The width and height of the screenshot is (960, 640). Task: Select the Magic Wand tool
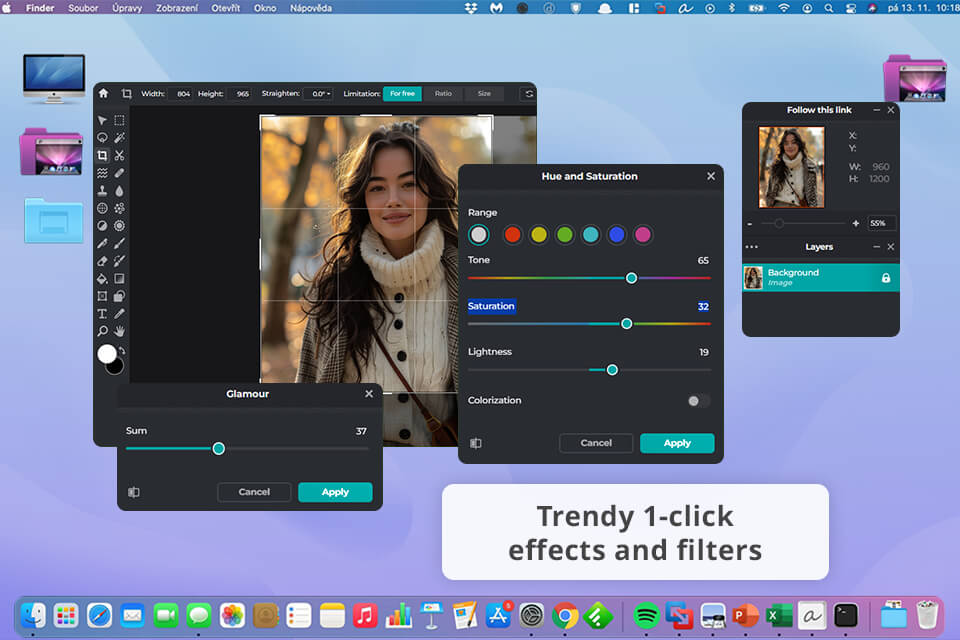119,138
